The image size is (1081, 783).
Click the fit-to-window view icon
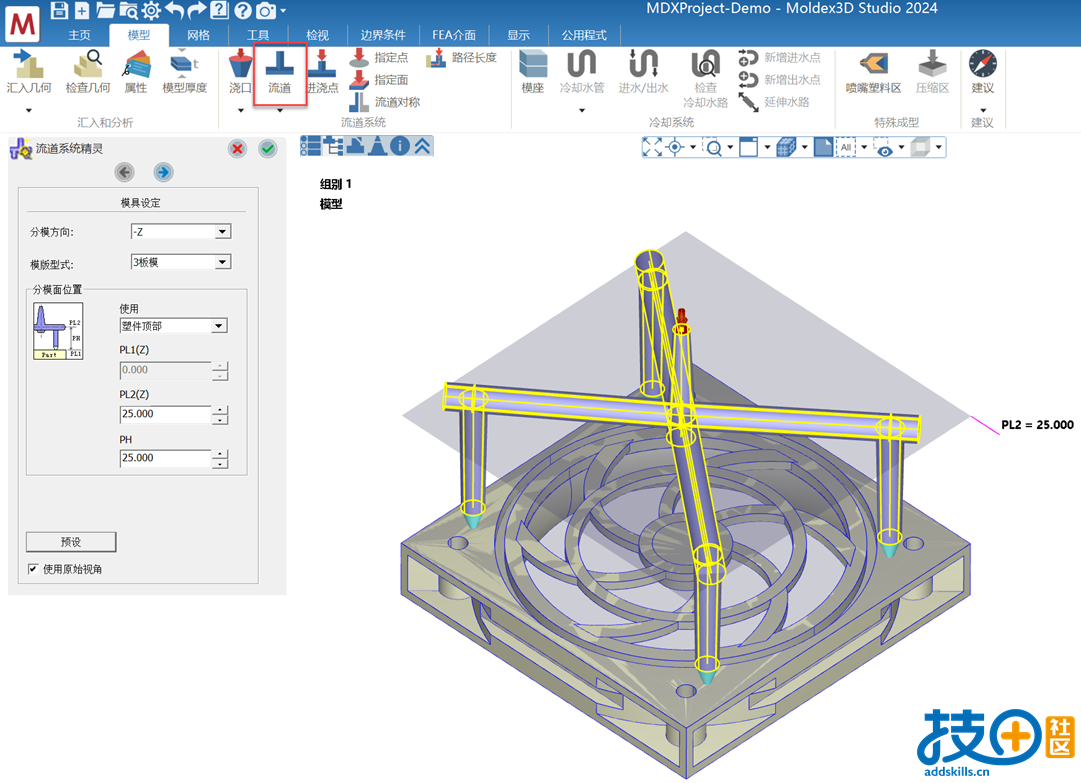[651, 147]
